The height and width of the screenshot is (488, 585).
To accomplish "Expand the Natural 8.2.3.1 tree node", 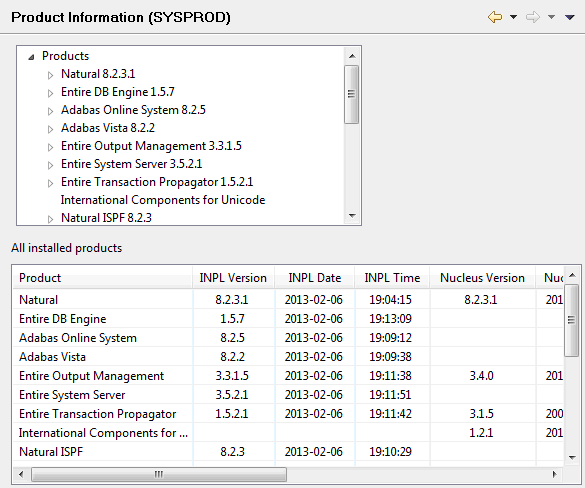I will click(x=50, y=75).
